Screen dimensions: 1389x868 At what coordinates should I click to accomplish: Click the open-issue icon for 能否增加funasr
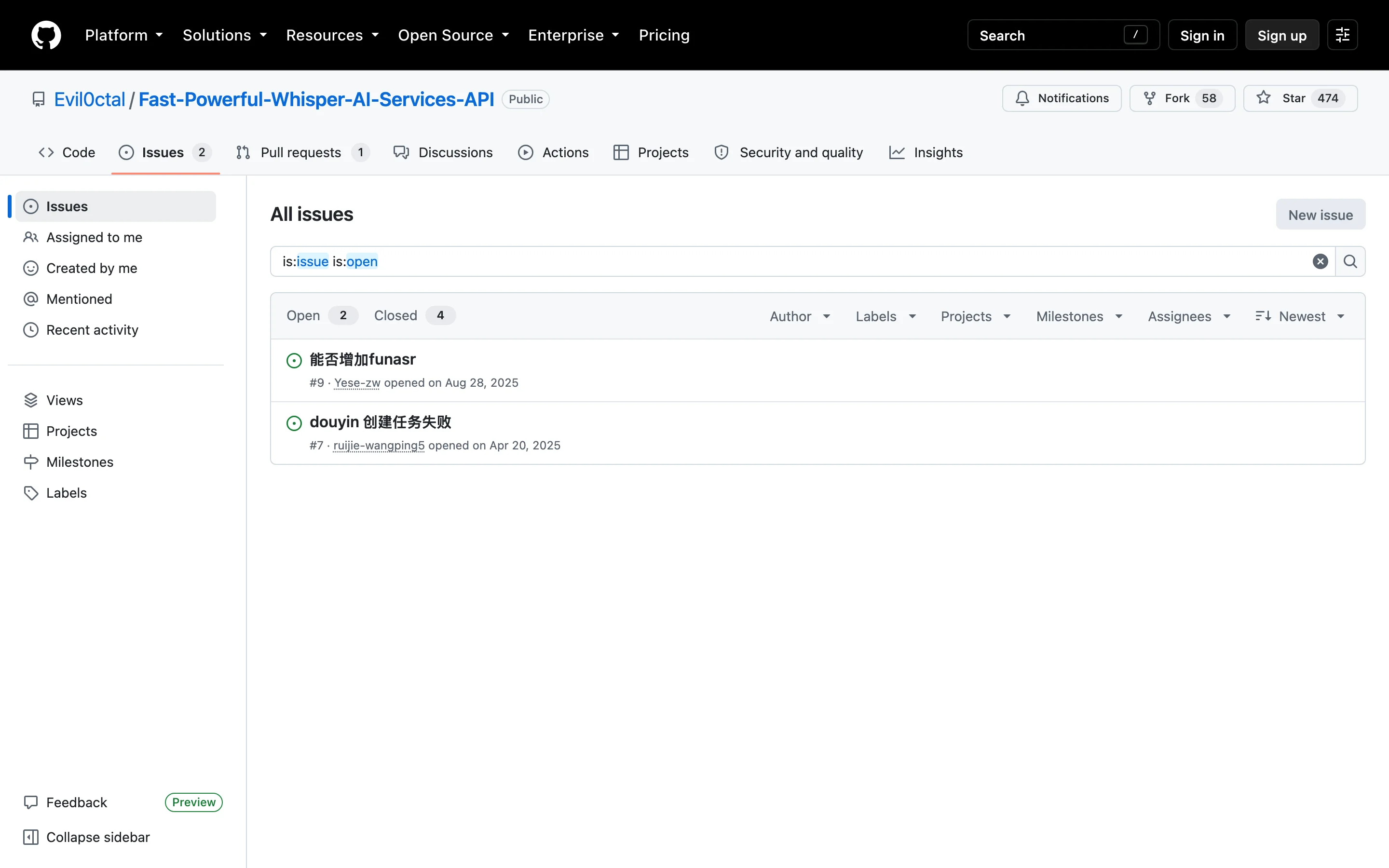(x=294, y=361)
